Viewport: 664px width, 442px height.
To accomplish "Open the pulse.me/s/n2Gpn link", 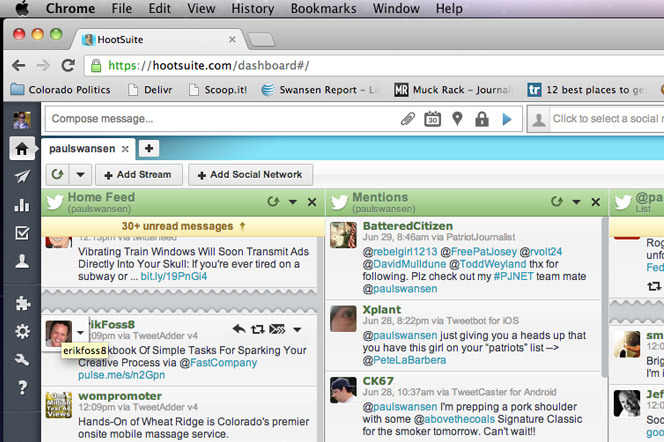I will tap(122, 375).
